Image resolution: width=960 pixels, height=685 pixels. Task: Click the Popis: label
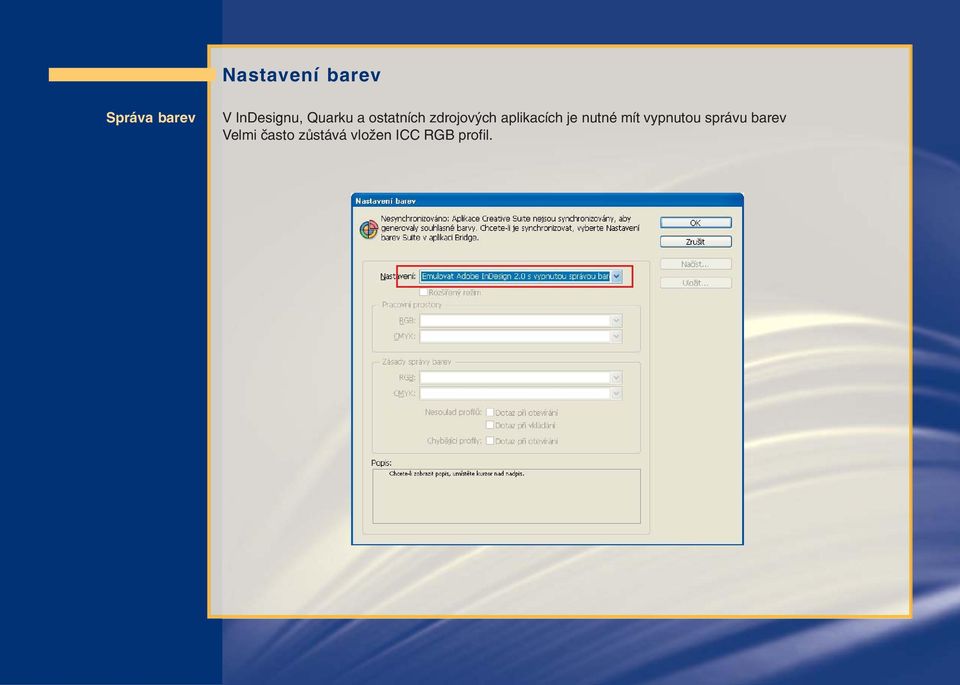(381, 463)
